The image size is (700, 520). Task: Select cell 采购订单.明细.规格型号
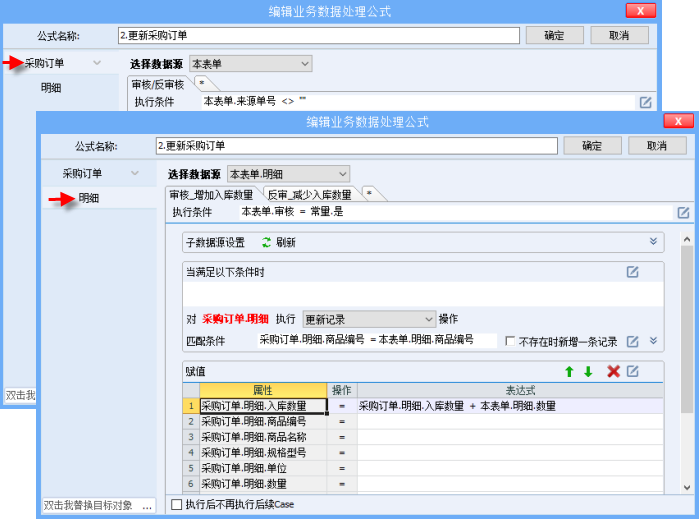[263, 453]
